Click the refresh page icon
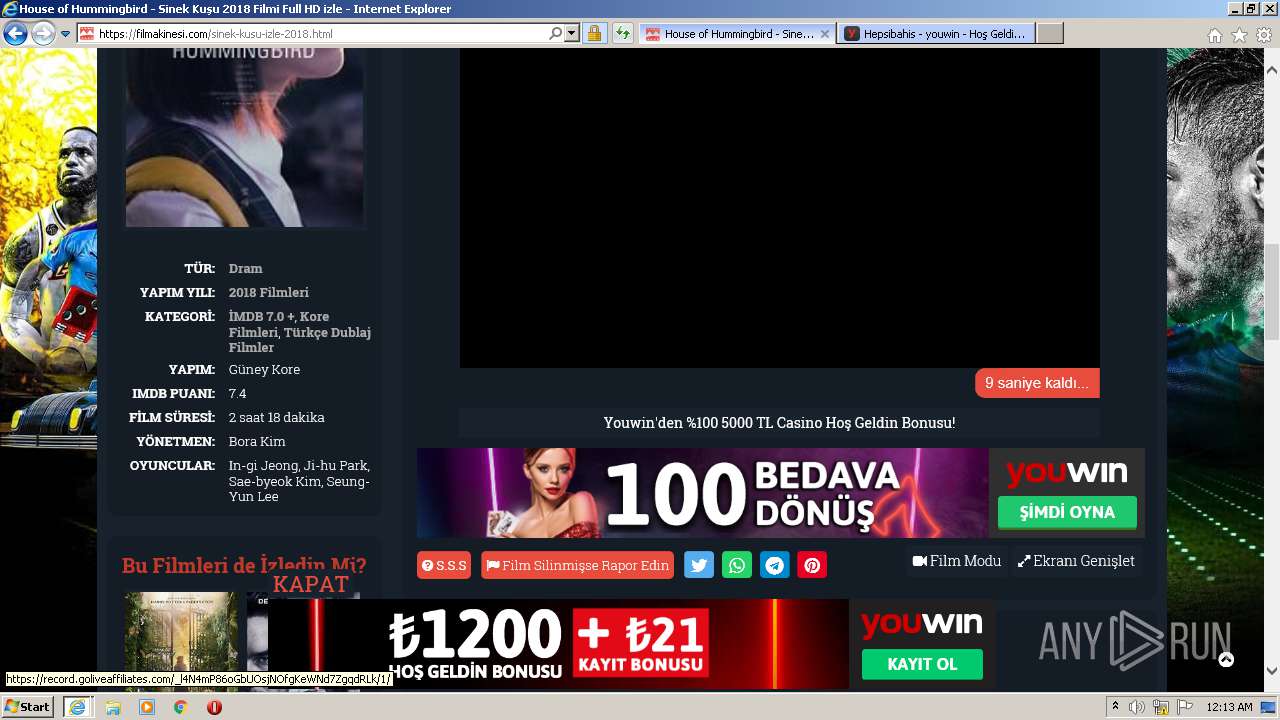 pos(622,33)
